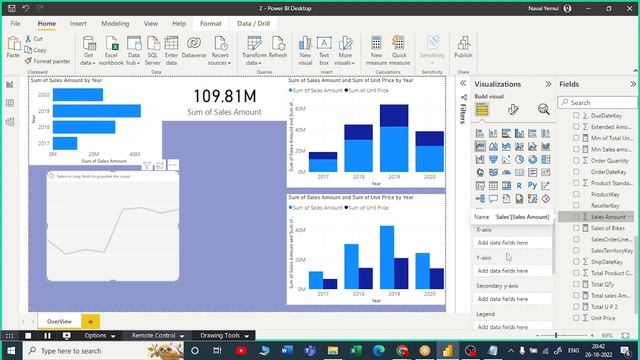Create a New measure

pyautogui.click(x=376, y=51)
